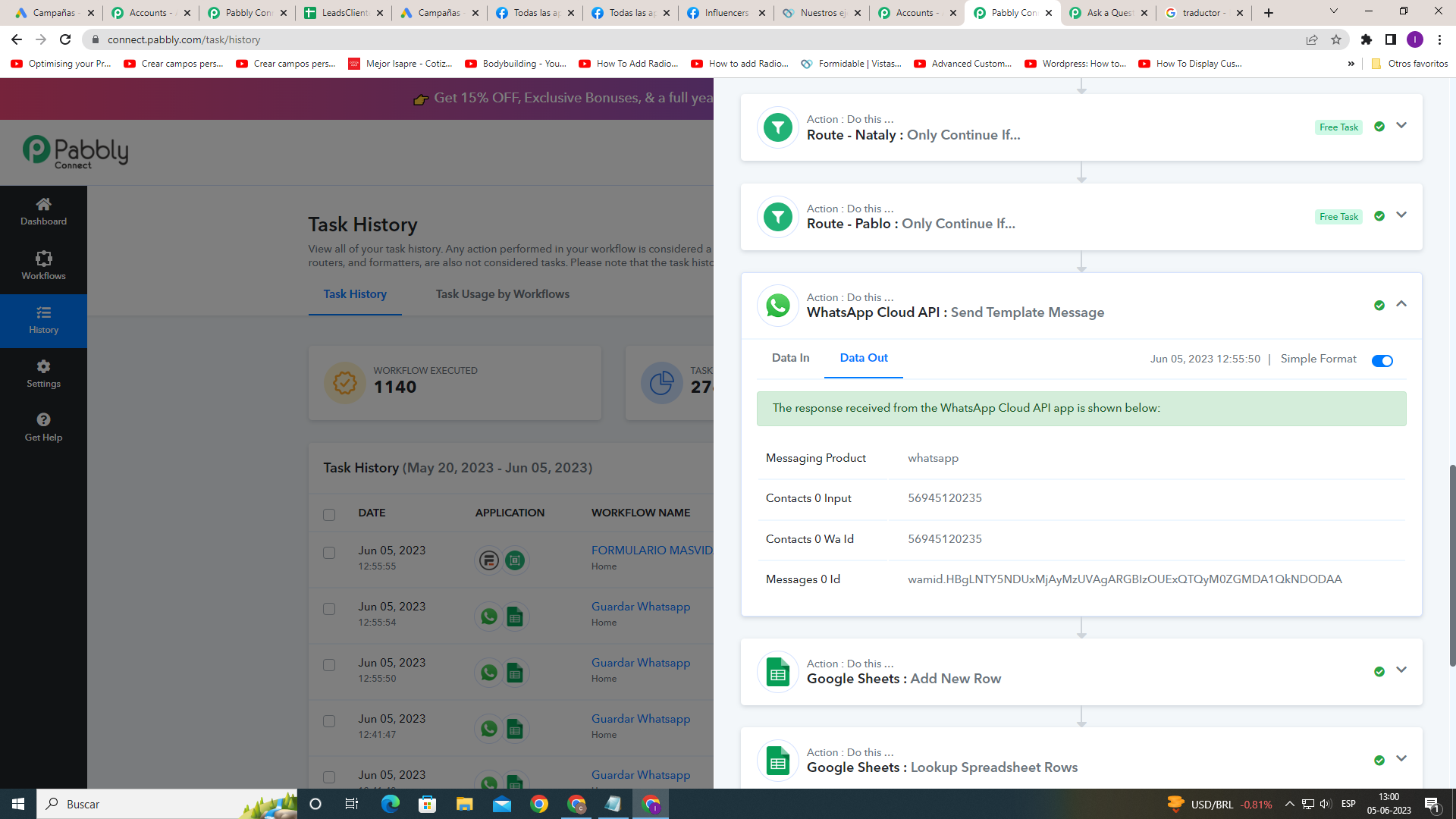
Task: Show hidden system tray icons
Action: point(1289,804)
